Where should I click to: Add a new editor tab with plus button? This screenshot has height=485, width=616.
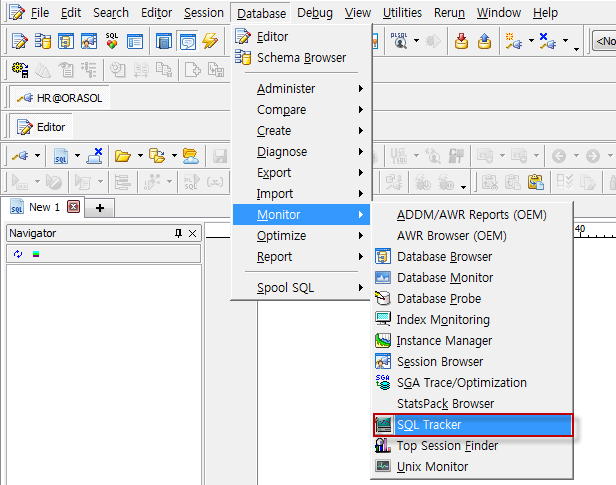100,207
